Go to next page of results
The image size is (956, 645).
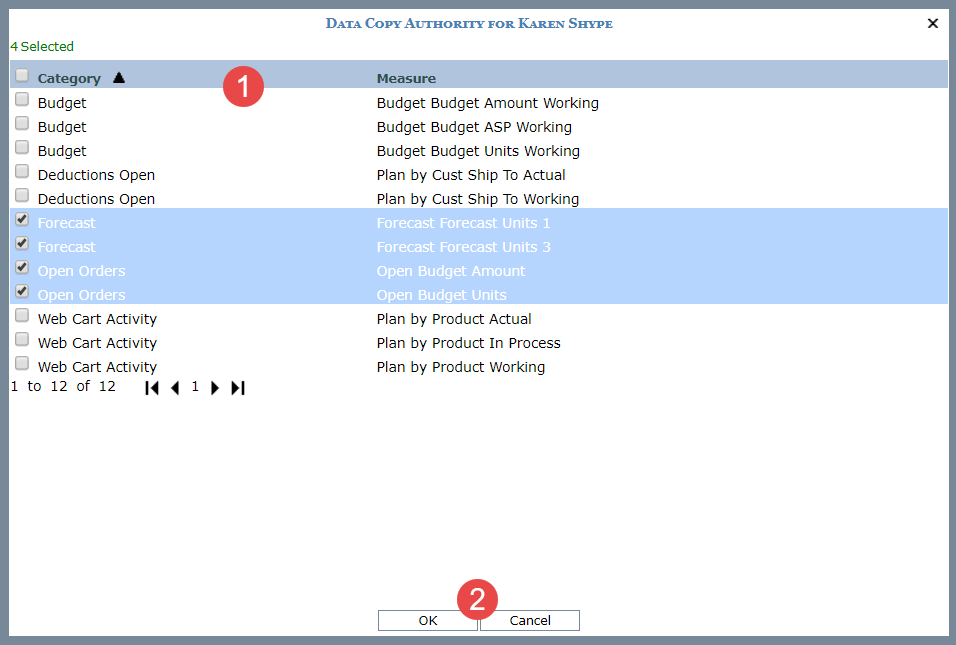coord(215,388)
